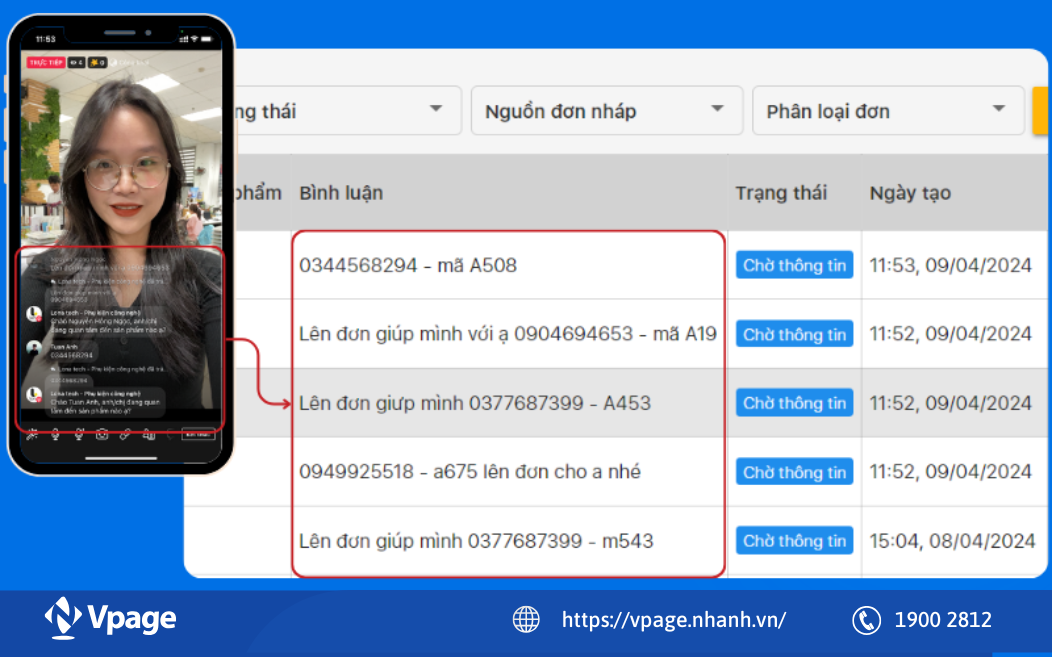Image resolution: width=1052 pixels, height=657 pixels.
Task: Tap the 11:53 clock in phone status bar
Action: [x=46, y=39]
